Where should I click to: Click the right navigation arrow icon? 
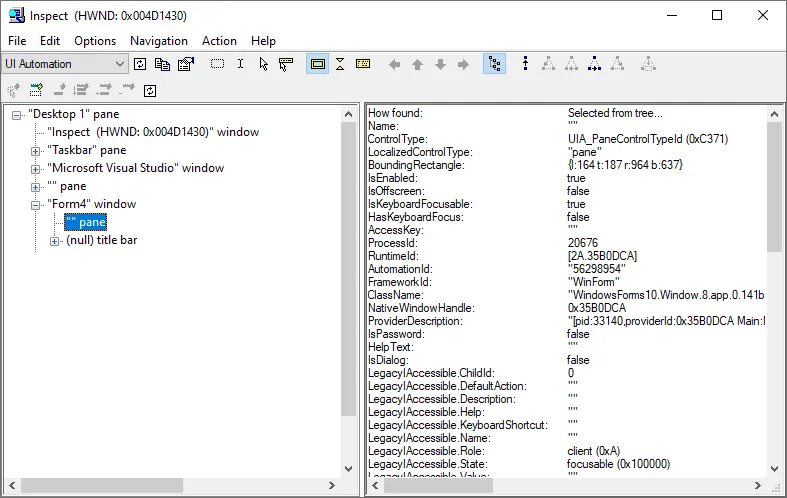[x=463, y=64]
